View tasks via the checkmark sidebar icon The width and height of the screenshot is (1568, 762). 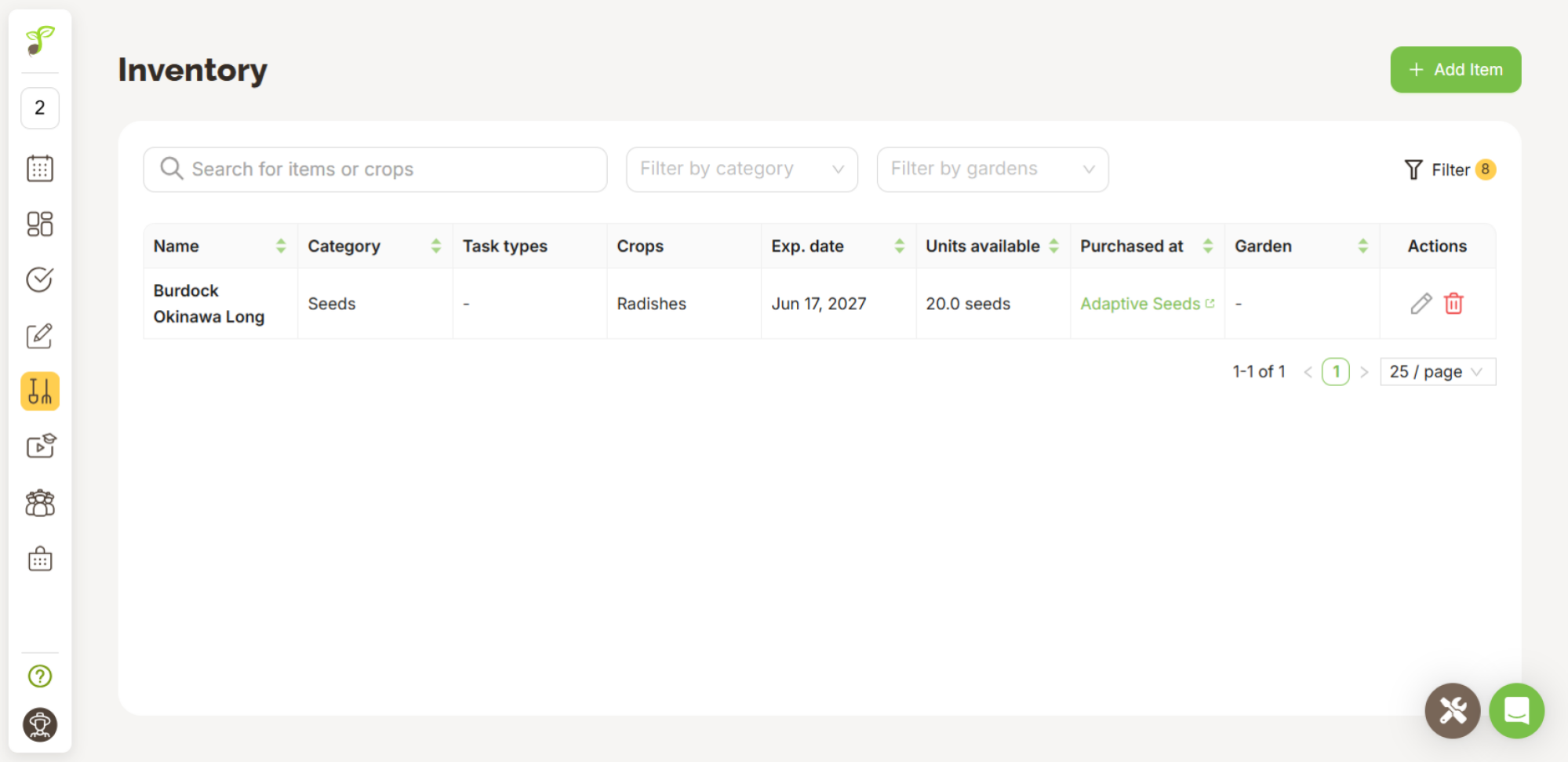39,279
